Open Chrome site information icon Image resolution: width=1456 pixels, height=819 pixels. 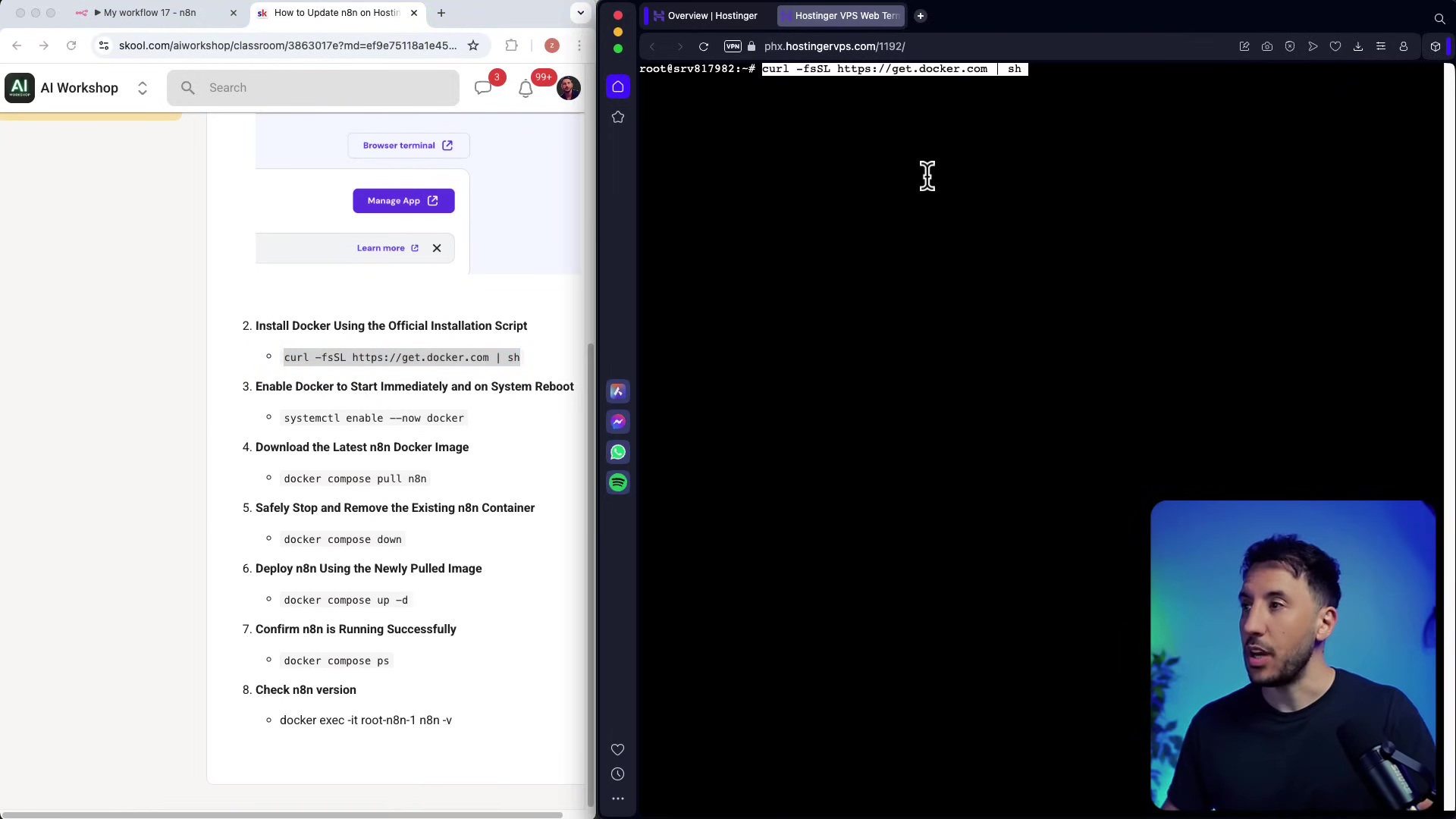coord(104,45)
